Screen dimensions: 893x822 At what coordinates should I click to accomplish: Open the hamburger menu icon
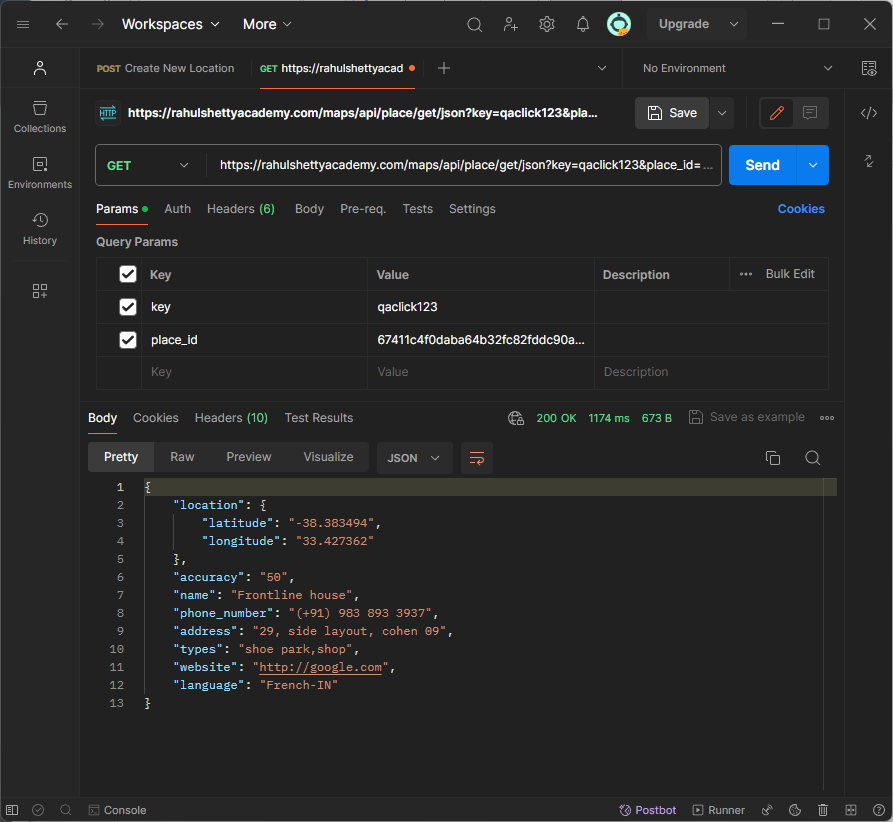pos(23,24)
